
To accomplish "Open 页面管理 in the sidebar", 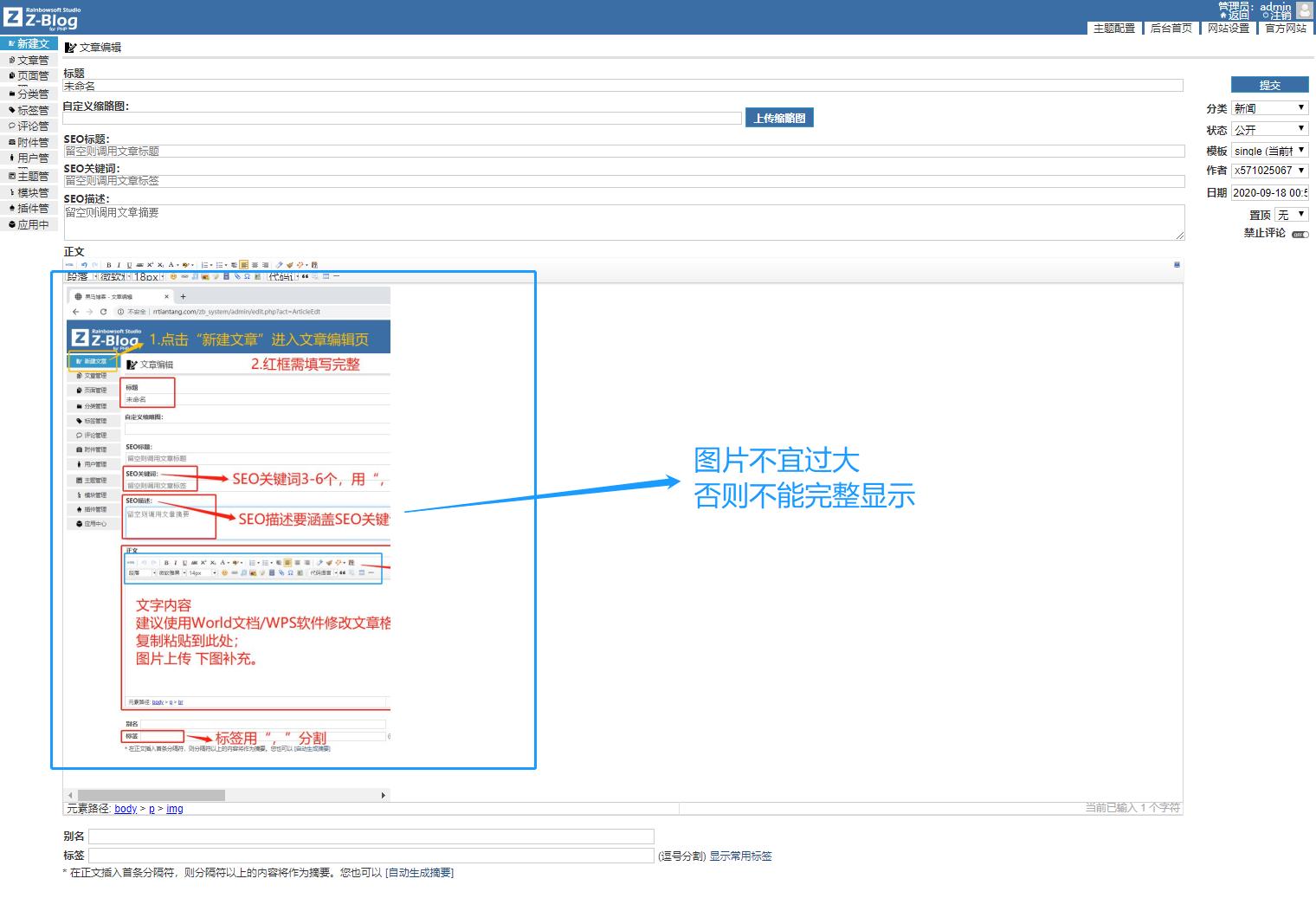I will pyautogui.click(x=29, y=76).
